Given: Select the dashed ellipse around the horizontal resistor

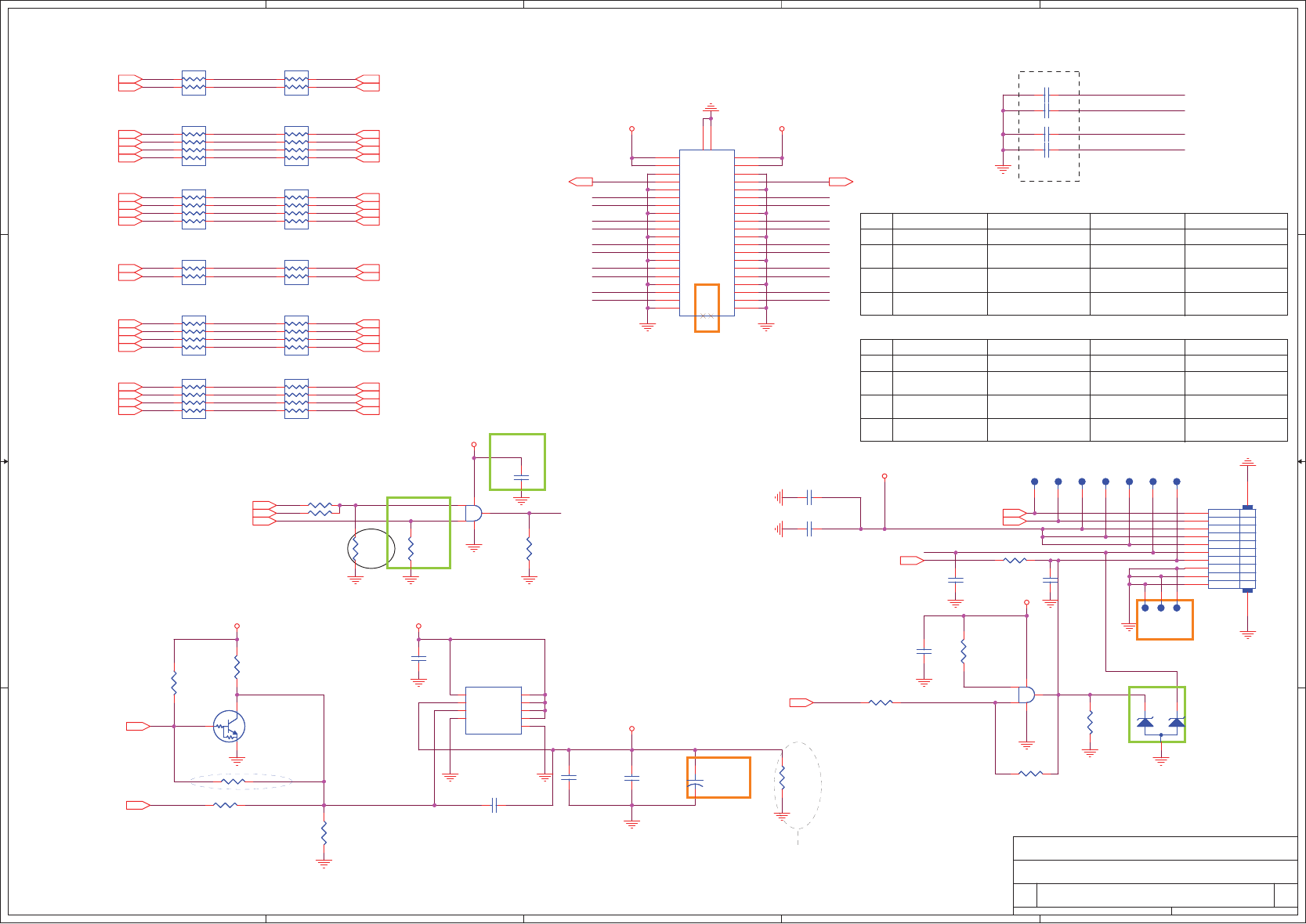Looking at the screenshot, I should coord(241,781).
